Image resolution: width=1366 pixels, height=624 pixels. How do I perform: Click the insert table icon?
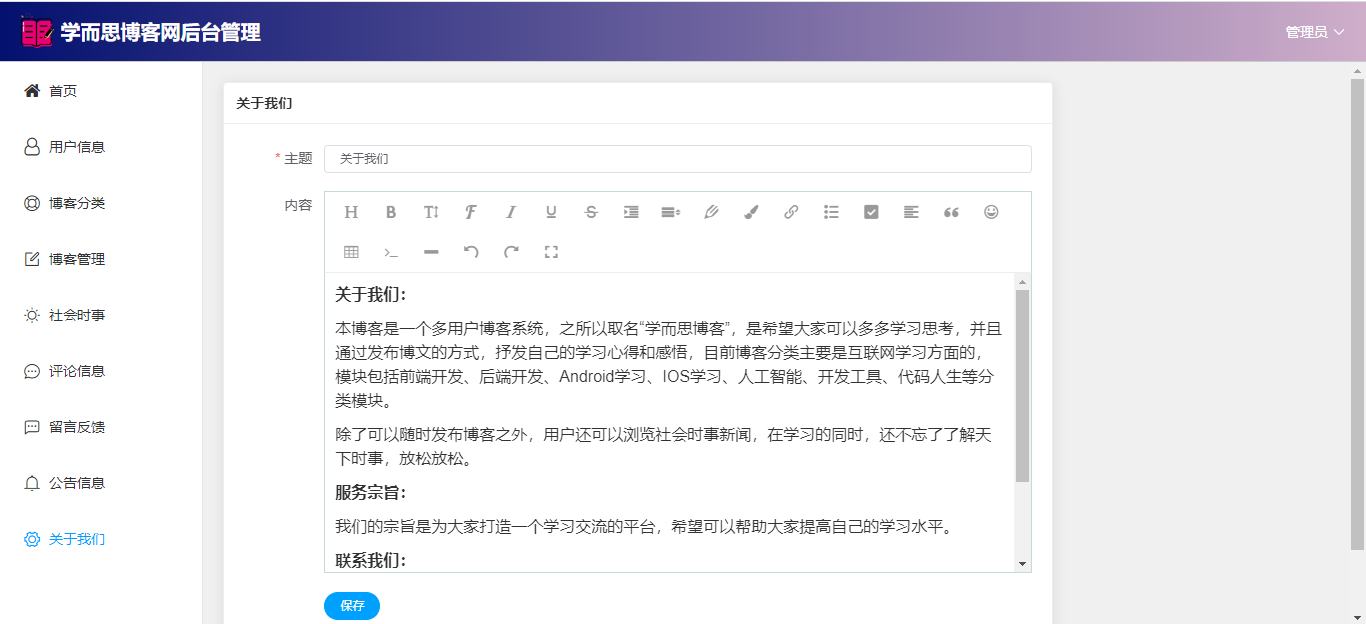click(x=351, y=252)
